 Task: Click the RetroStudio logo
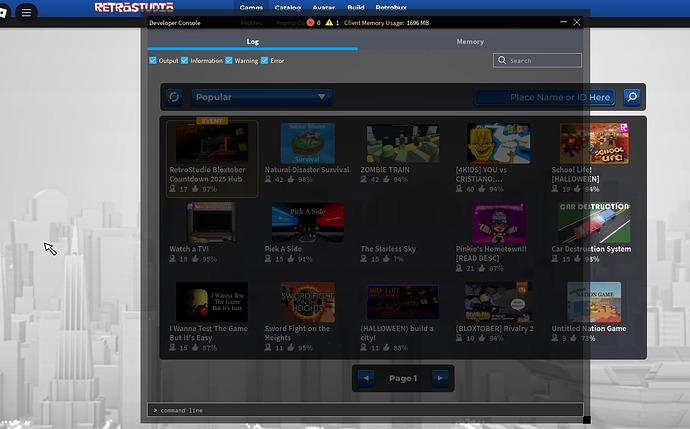click(x=134, y=7)
